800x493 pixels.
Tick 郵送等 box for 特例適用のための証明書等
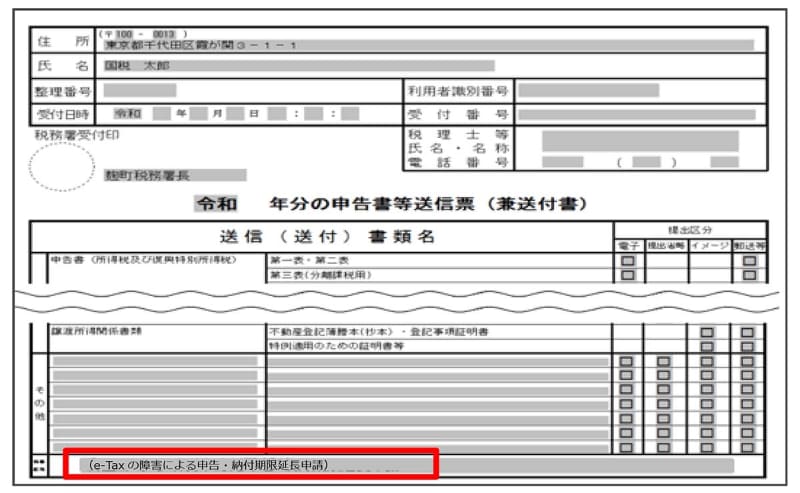click(747, 347)
